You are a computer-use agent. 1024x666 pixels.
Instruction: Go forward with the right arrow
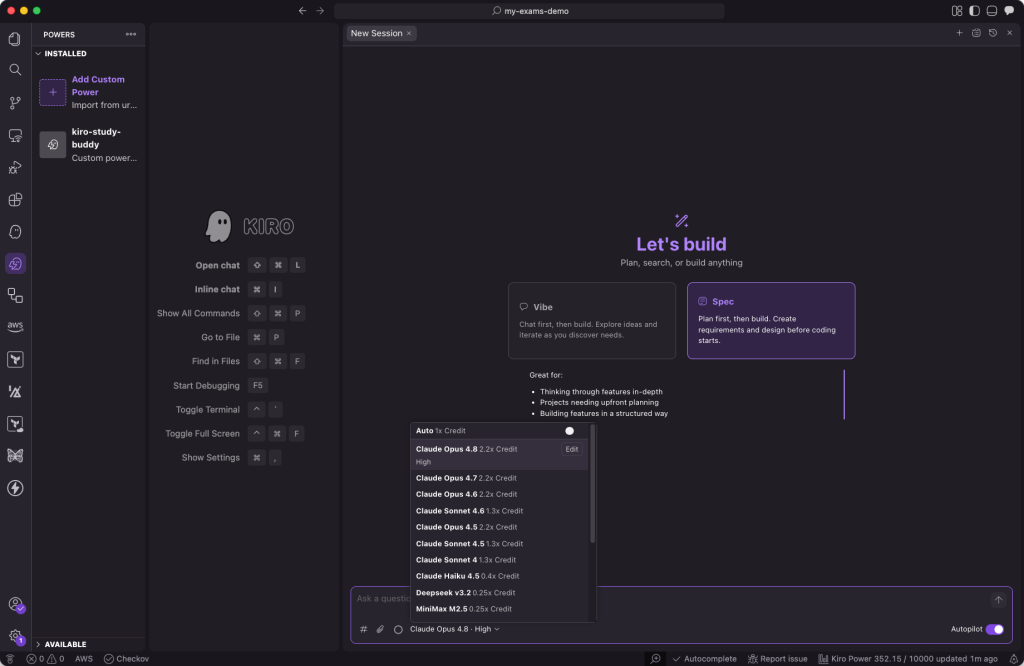point(320,10)
